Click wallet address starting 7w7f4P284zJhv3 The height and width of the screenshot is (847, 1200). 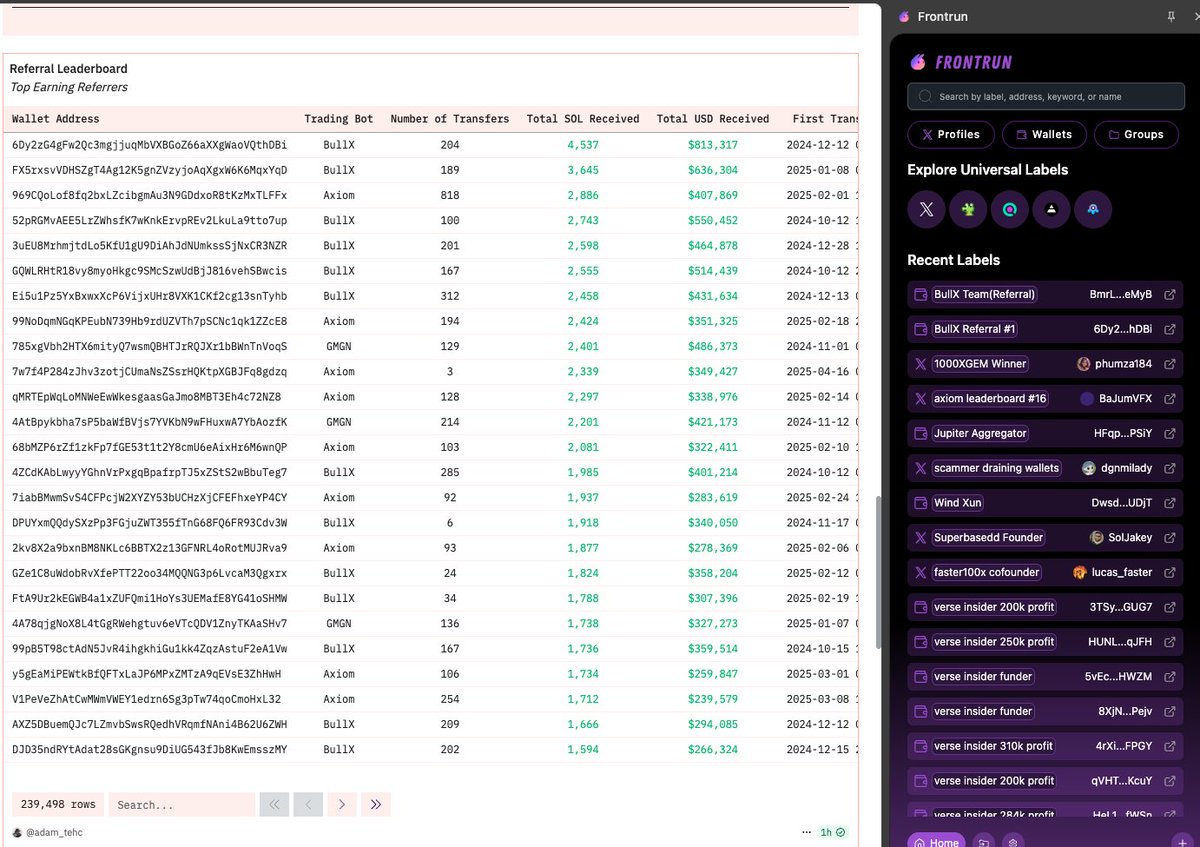pyautogui.click(x=149, y=372)
